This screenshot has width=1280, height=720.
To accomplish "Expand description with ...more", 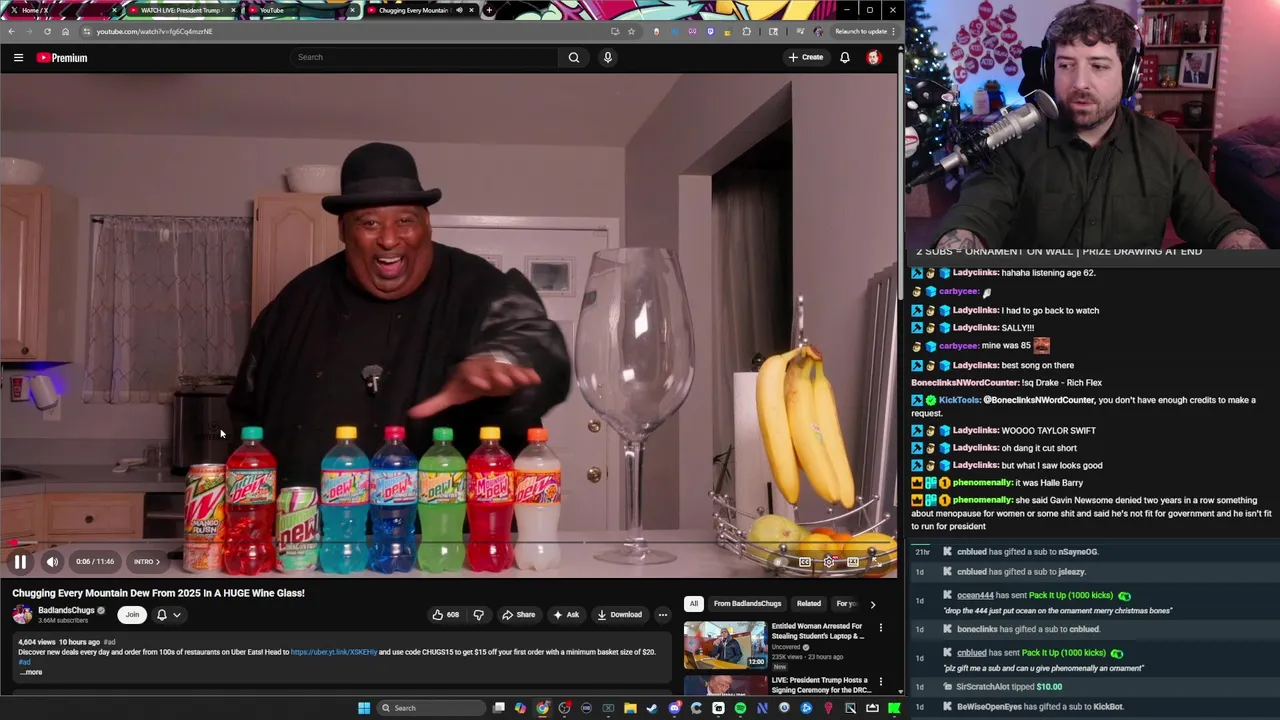I will 31,672.
